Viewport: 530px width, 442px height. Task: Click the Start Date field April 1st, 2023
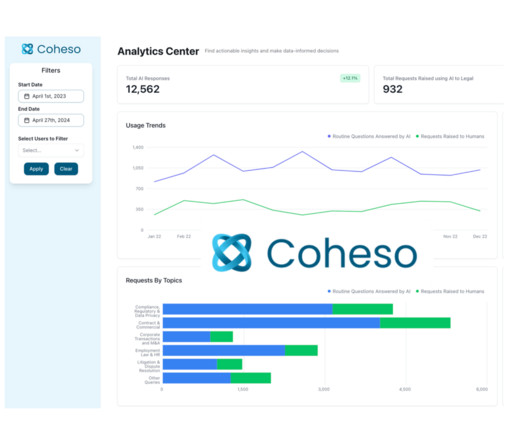(x=51, y=96)
